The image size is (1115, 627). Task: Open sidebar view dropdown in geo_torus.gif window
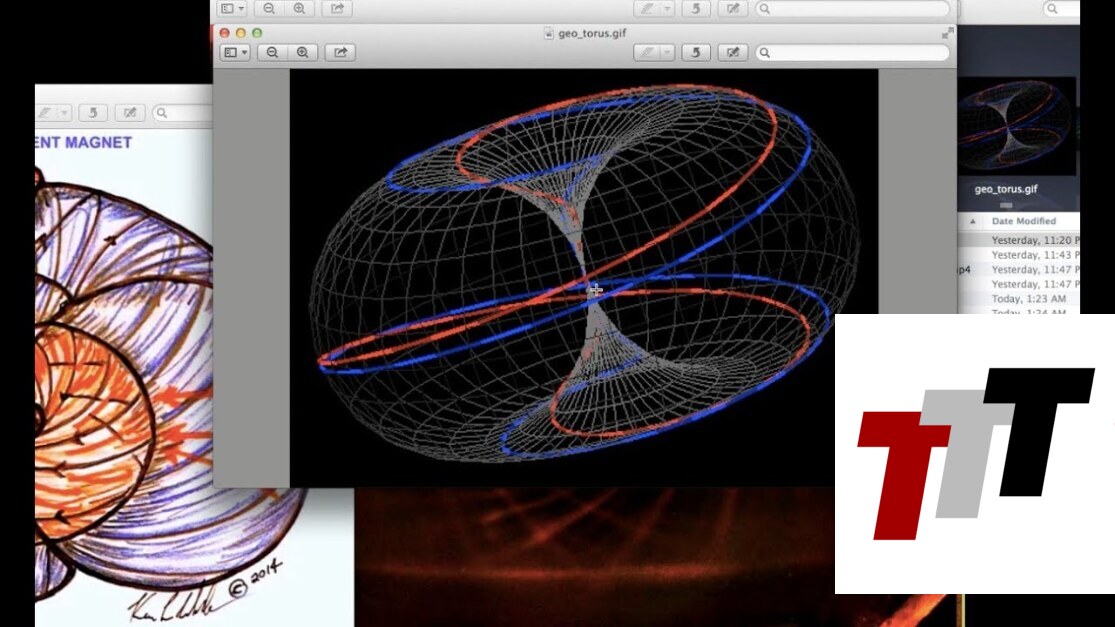[x=235, y=52]
